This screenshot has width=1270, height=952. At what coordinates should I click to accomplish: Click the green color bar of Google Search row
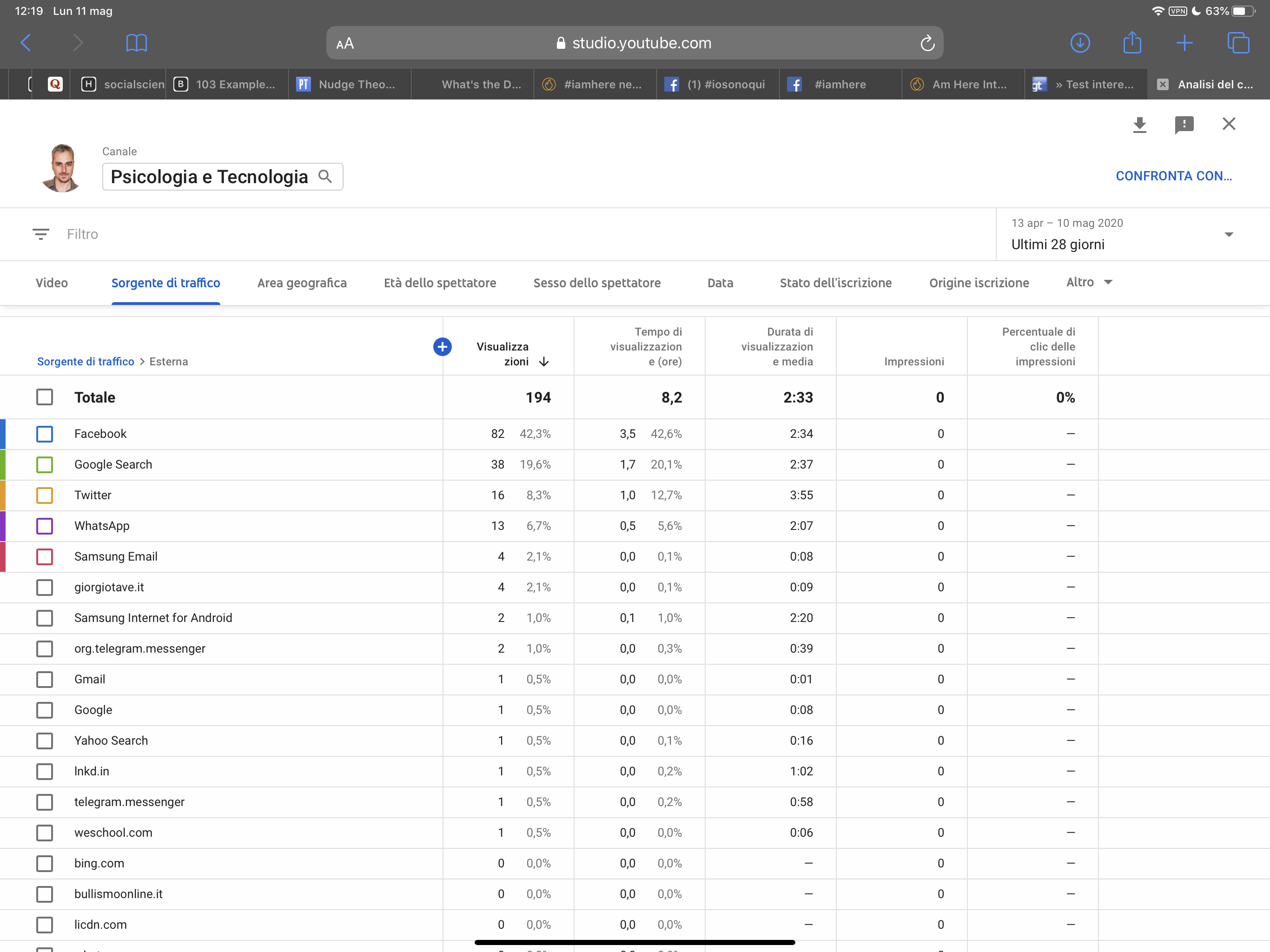click(3, 464)
